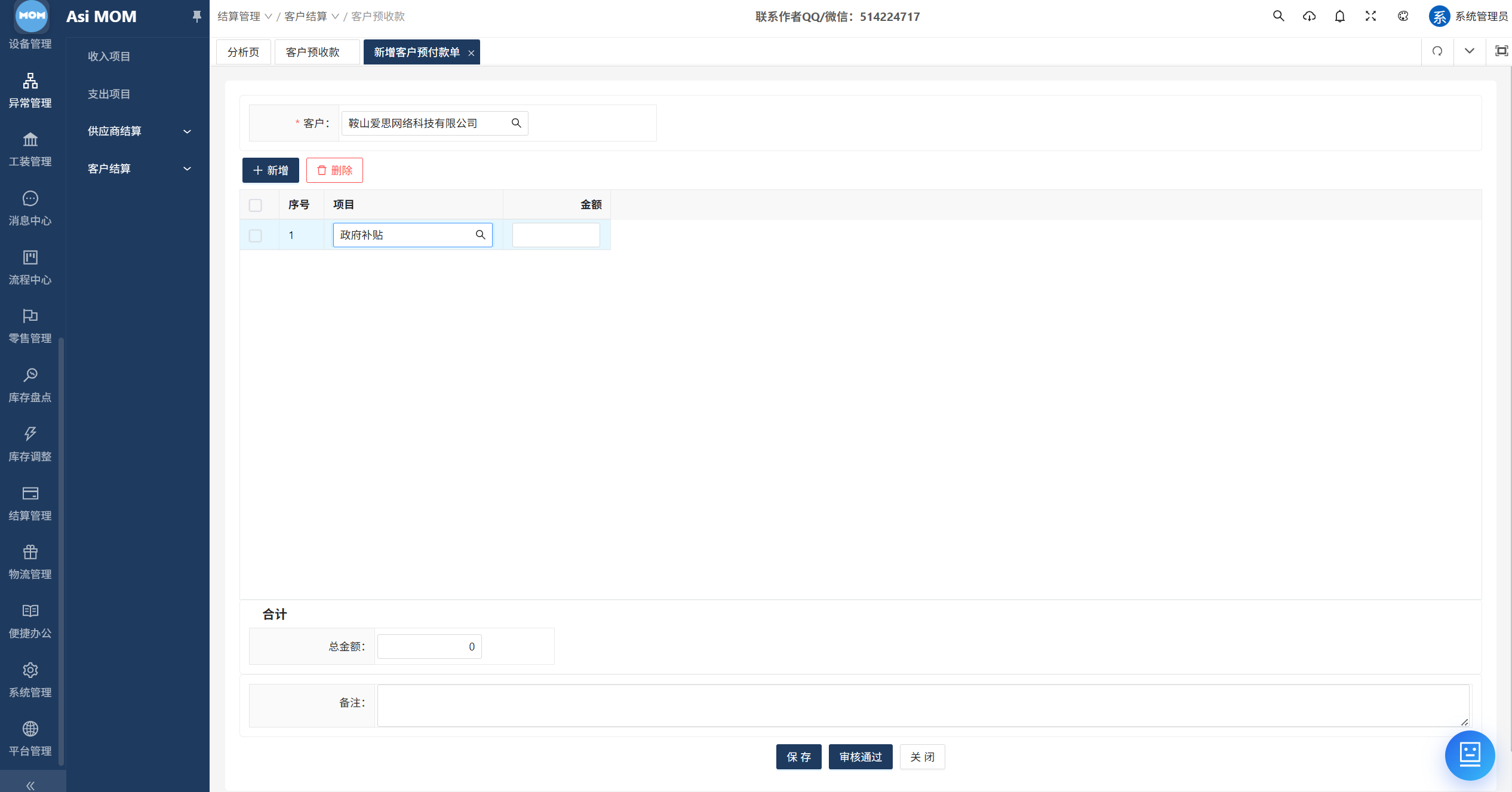This screenshot has width=1512, height=792.
Task: Check the row 1 checkbox
Action: point(256,235)
